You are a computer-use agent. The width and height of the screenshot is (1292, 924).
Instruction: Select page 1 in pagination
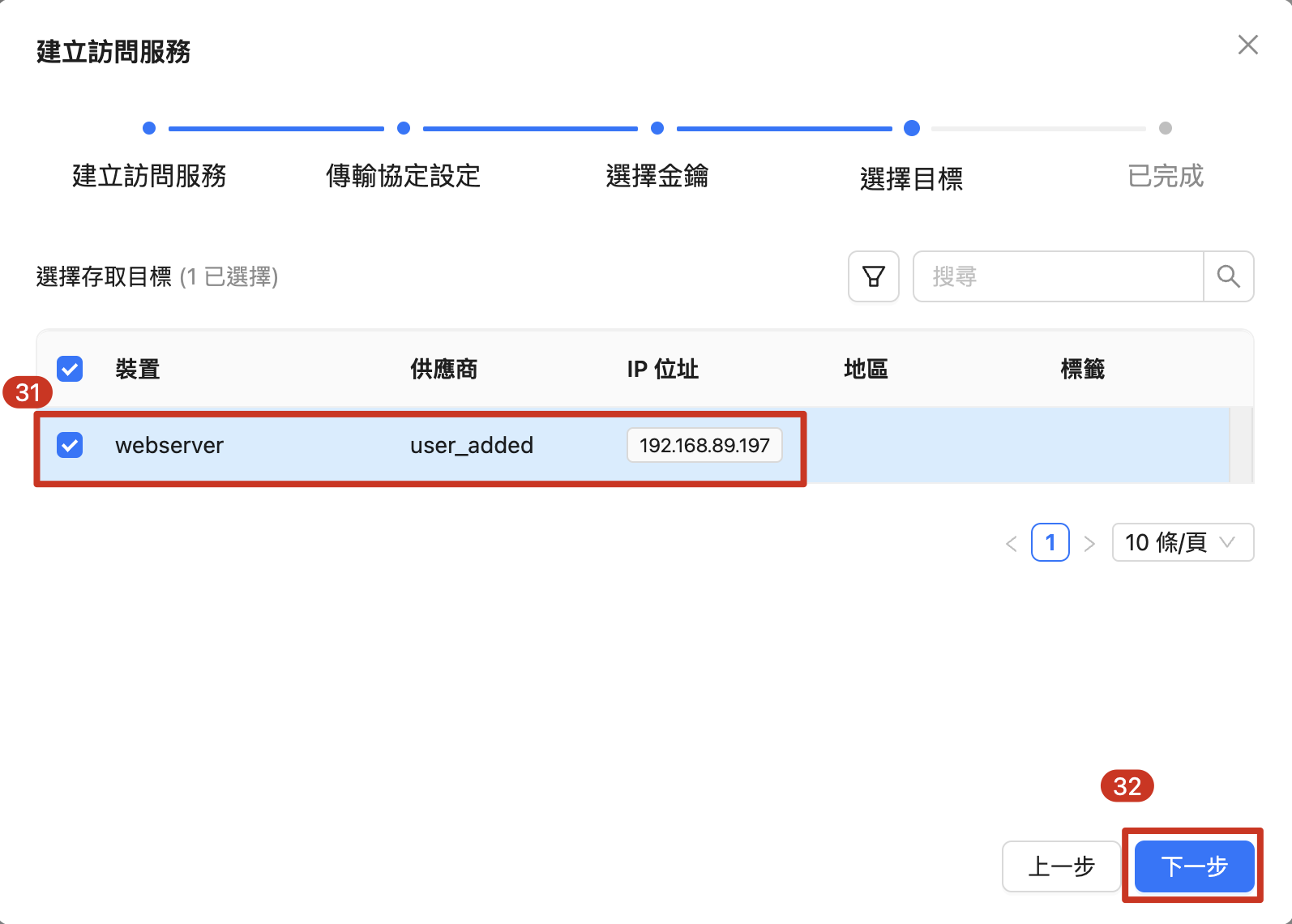tap(1050, 542)
